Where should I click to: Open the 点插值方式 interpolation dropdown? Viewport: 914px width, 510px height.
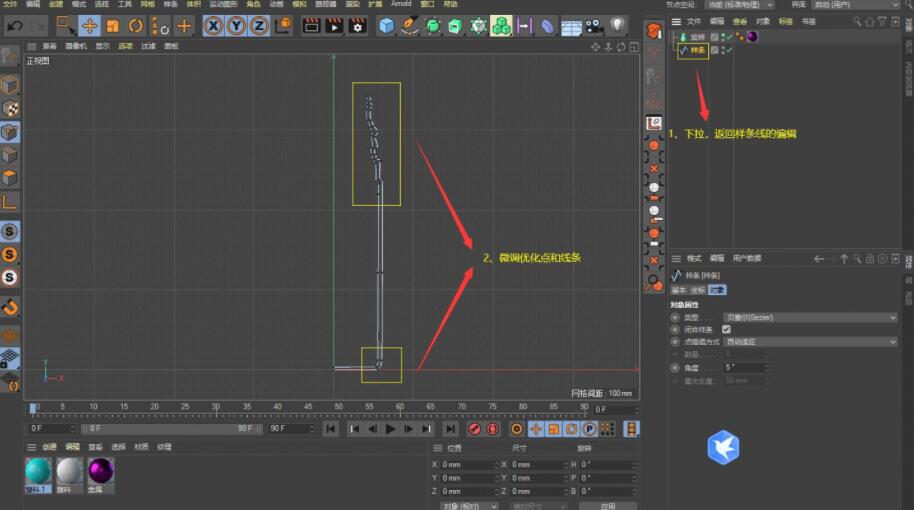[810, 342]
